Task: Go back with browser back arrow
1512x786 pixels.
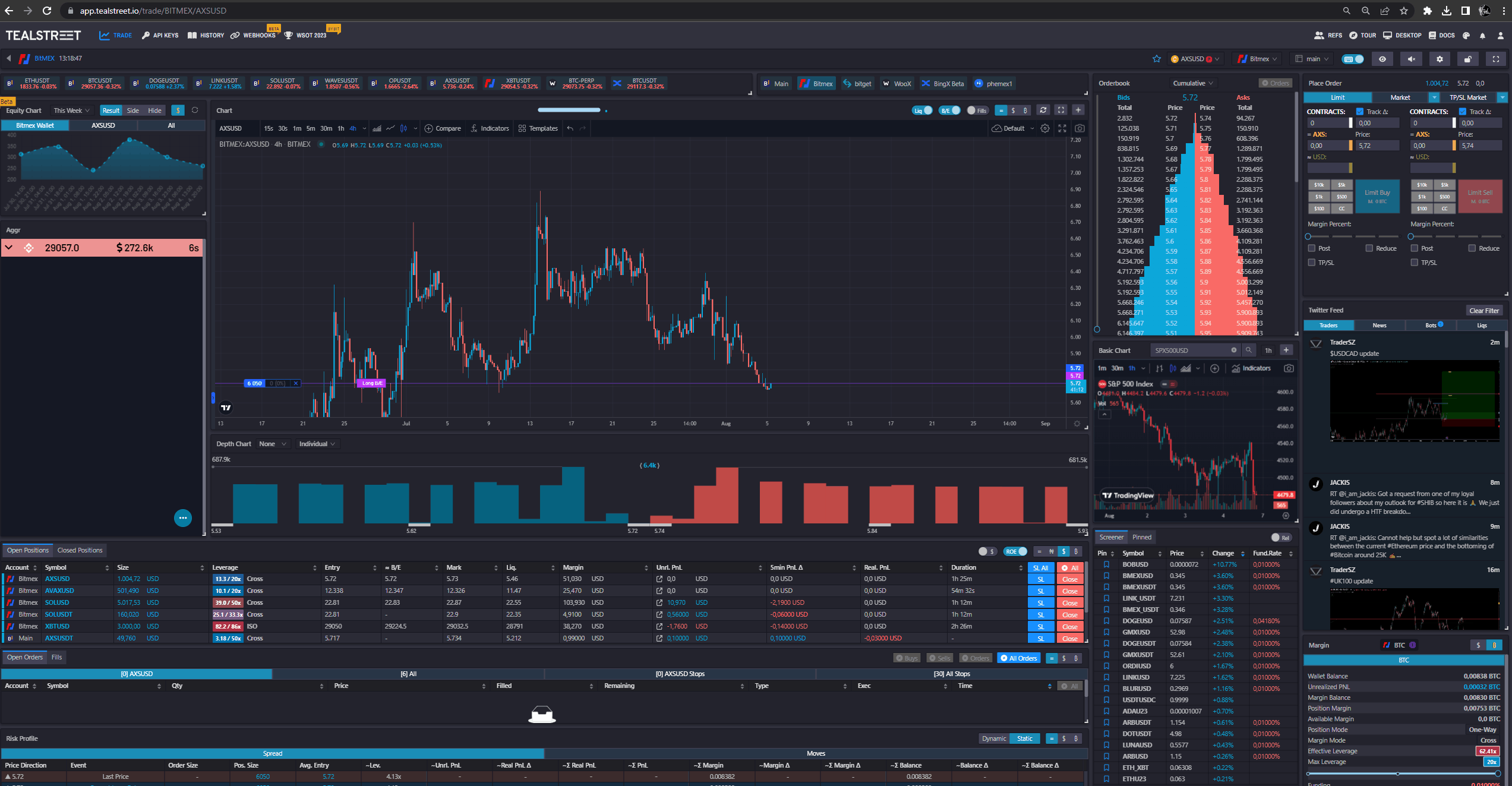Action: coord(8,11)
